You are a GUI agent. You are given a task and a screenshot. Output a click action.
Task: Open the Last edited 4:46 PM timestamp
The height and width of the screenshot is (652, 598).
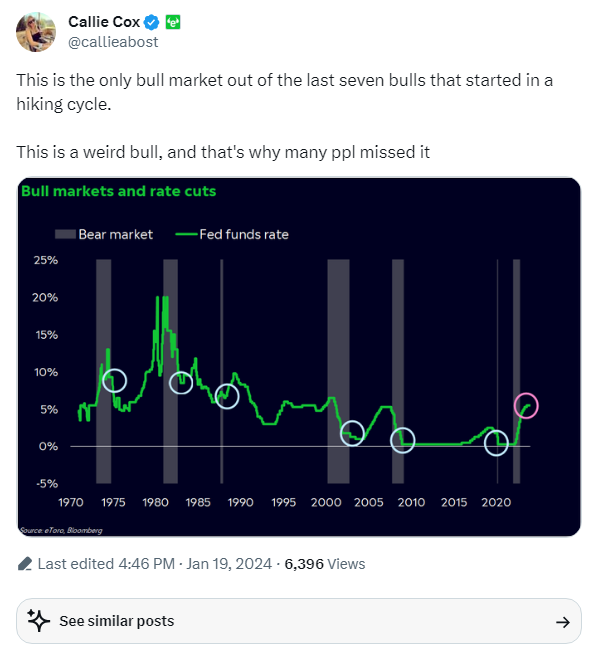[106, 564]
